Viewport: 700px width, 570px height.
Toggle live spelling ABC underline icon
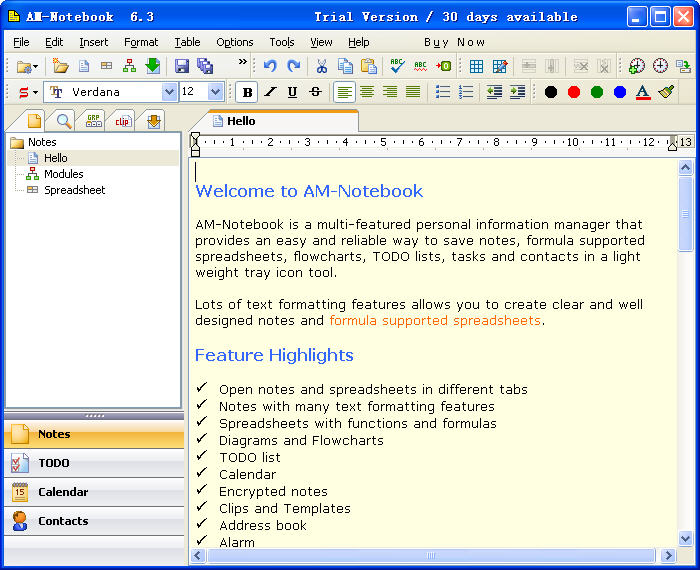[420, 66]
